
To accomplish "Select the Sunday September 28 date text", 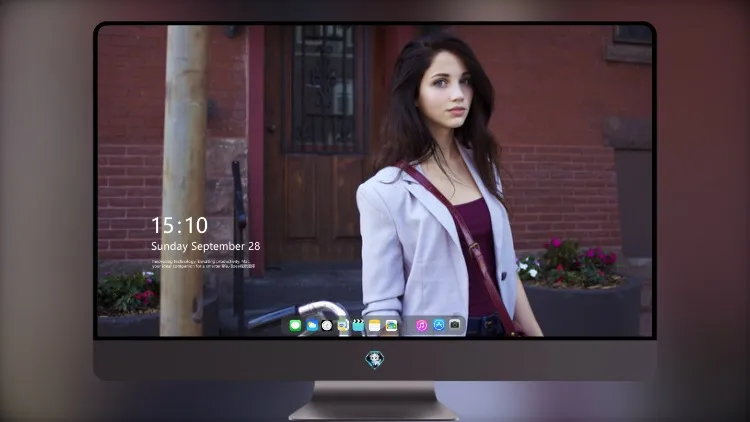I will click(206, 246).
